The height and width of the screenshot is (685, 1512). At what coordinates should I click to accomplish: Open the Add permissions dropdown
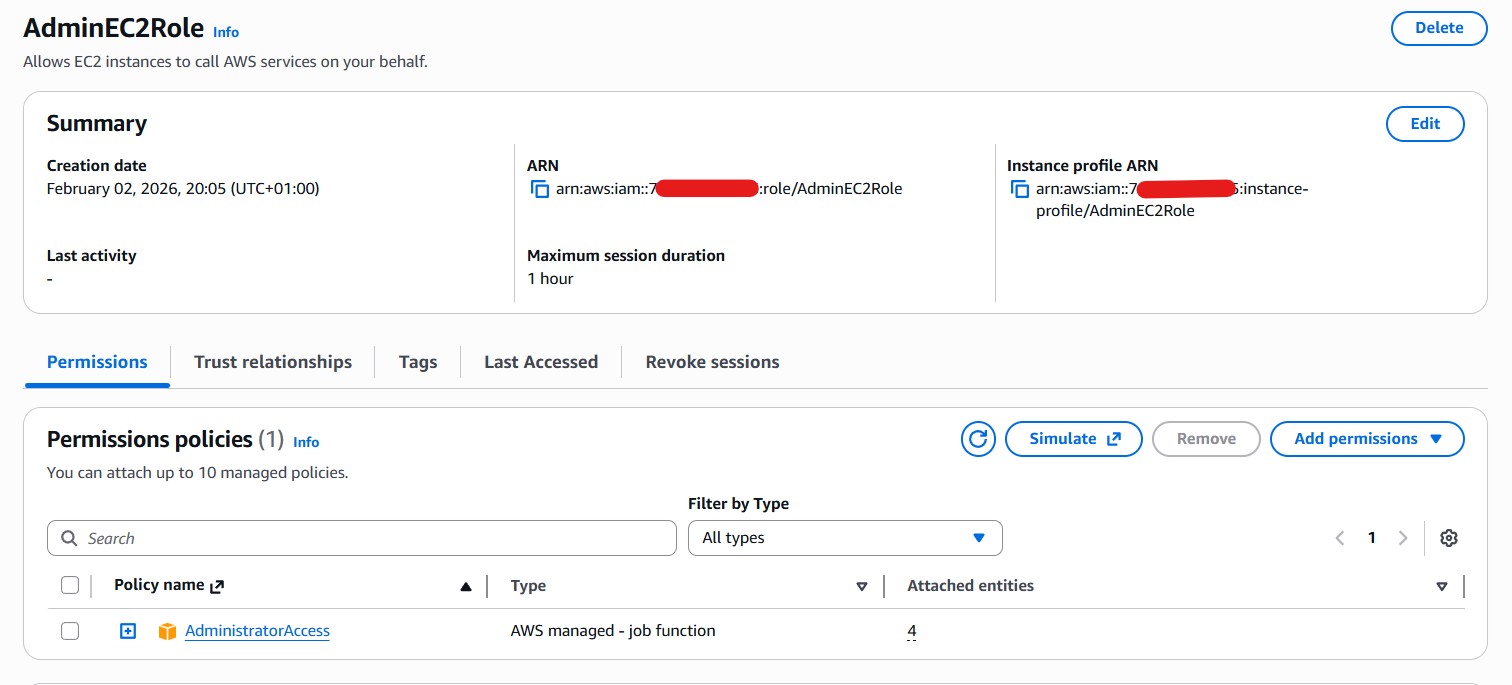(1367, 438)
